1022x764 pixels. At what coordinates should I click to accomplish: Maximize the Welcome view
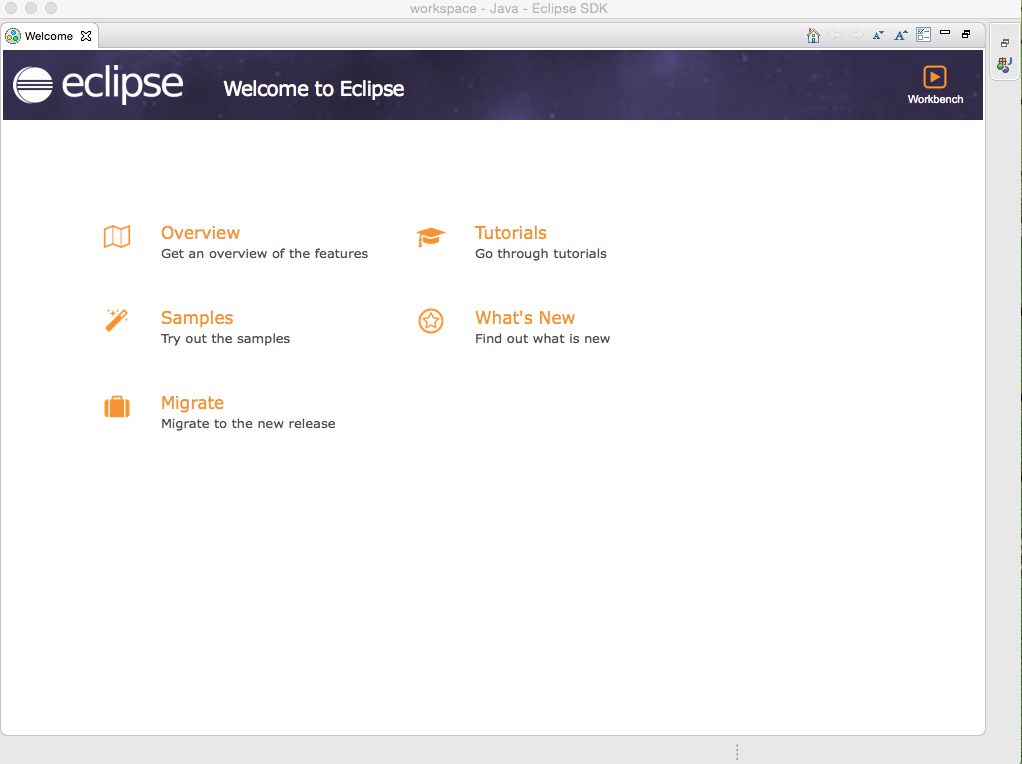click(966, 34)
